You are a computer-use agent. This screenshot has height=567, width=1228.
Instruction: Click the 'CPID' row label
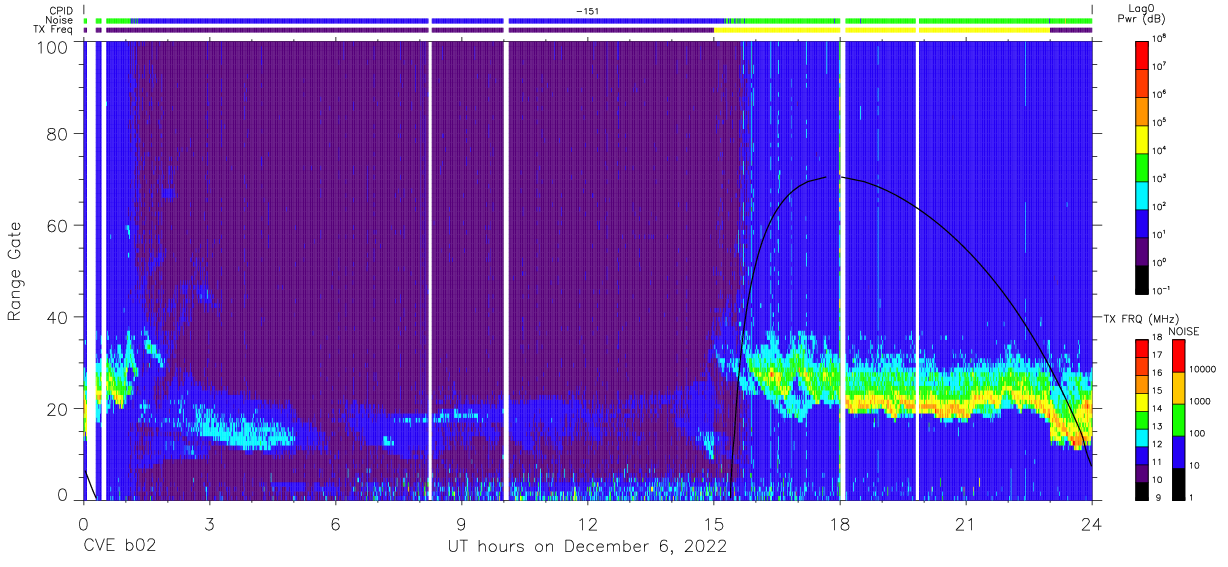63,10
